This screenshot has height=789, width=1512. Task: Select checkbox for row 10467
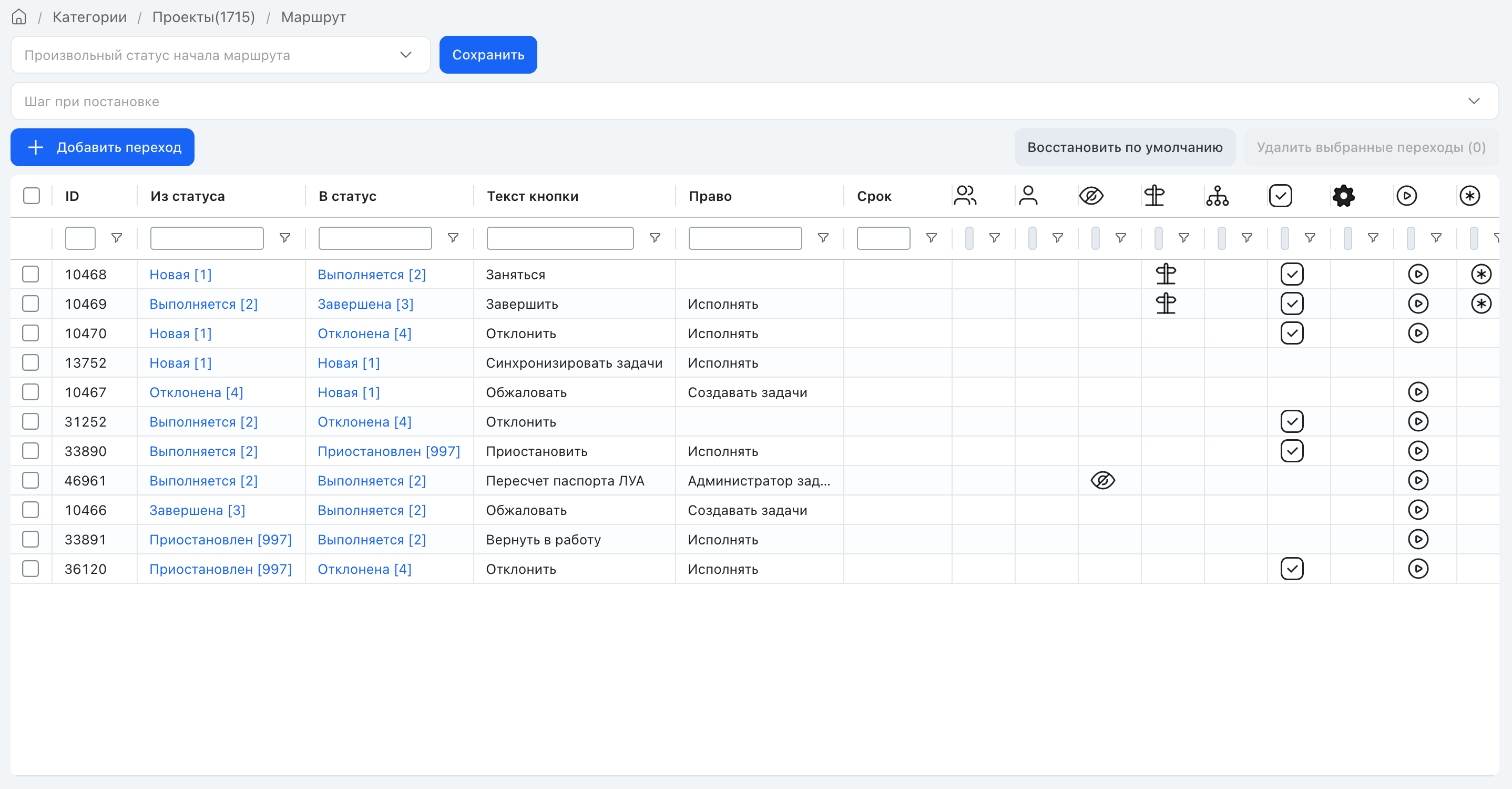coord(30,392)
